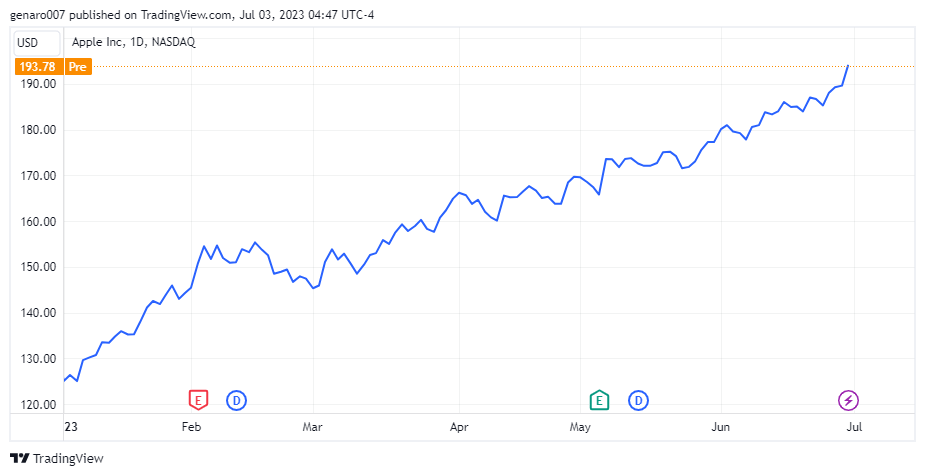Click the 160.00 price axis label

[x=38, y=222]
